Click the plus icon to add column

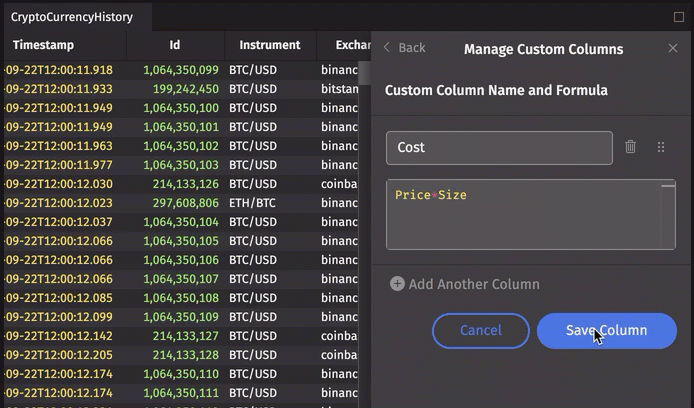pyautogui.click(x=397, y=284)
